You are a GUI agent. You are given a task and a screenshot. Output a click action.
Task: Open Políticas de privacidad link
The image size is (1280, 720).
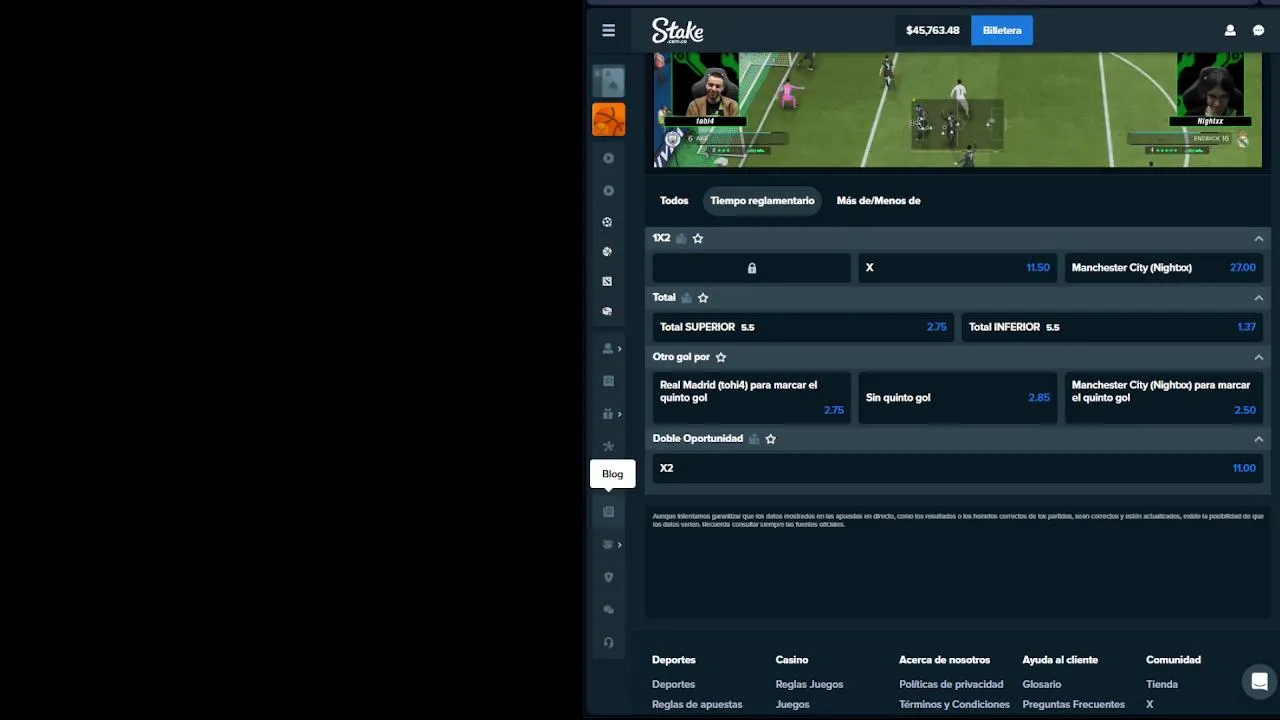[x=951, y=684]
